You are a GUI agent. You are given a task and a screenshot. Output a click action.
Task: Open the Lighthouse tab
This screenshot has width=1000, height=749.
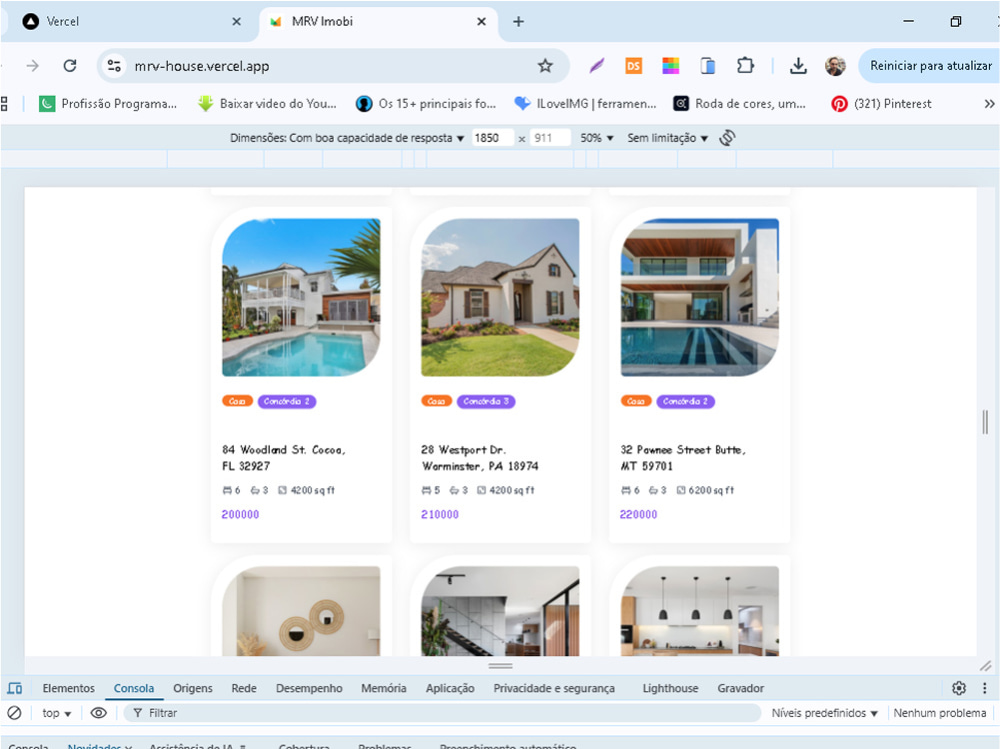pyautogui.click(x=670, y=688)
